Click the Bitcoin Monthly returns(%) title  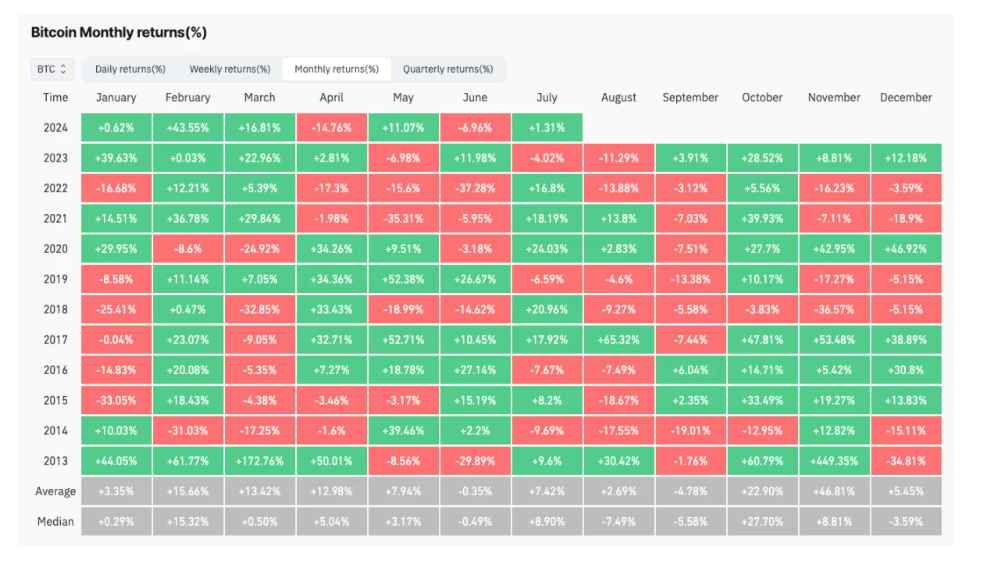pos(119,33)
